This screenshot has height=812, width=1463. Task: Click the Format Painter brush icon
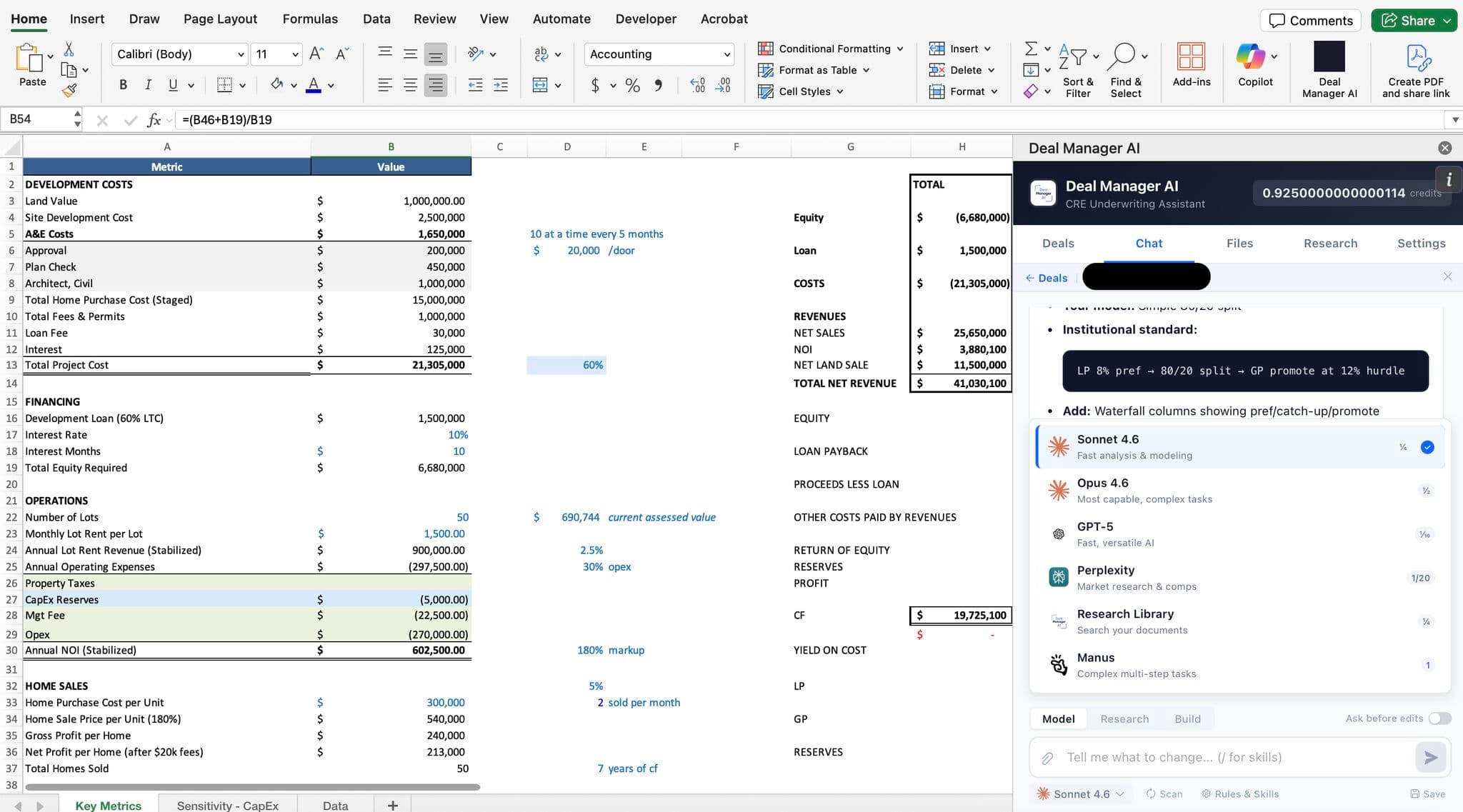(x=69, y=91)
